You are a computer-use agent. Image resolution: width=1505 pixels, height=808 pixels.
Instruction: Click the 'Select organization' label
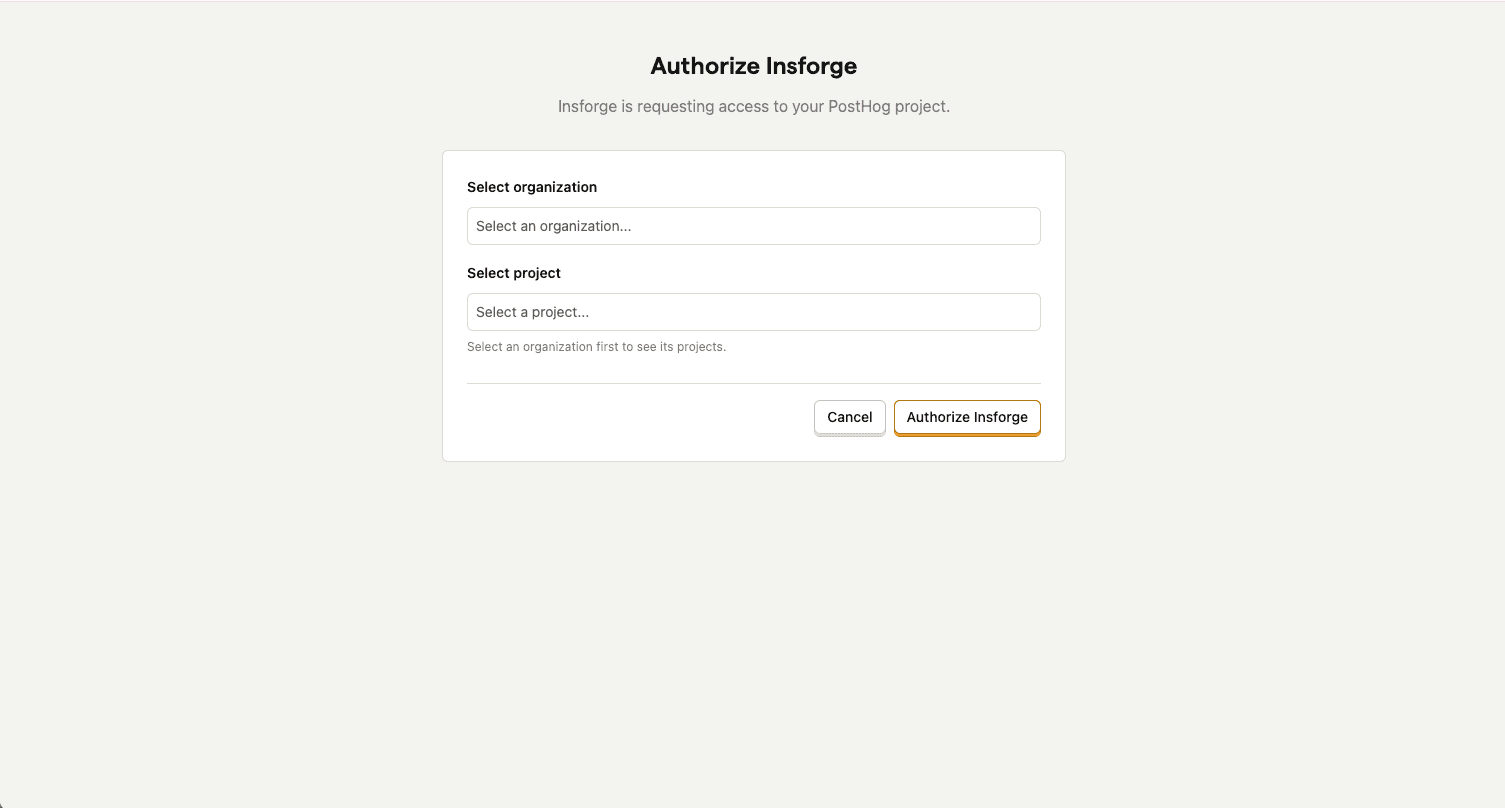point(532,187)
